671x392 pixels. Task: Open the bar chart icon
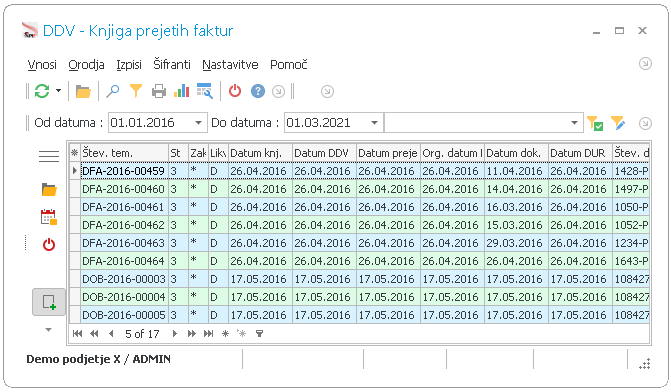pos(181,91)
